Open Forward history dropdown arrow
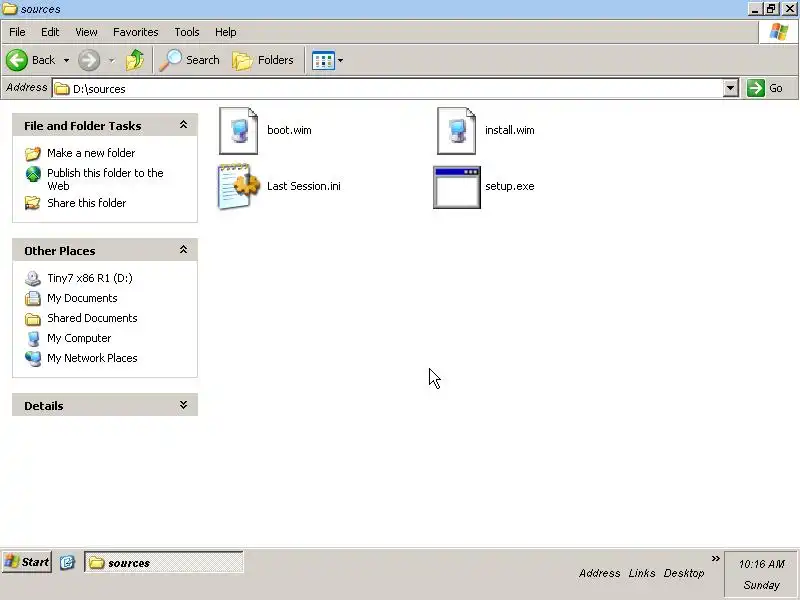 111,61
